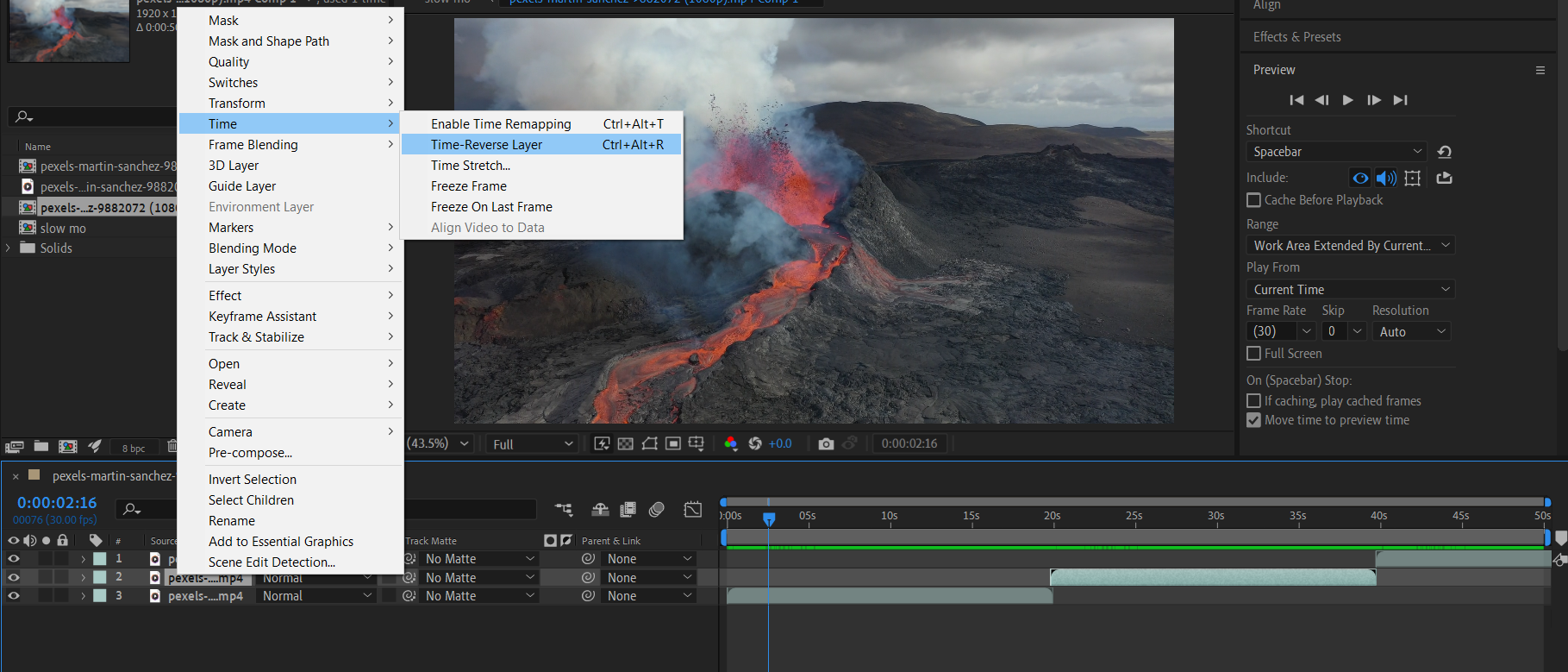Click the 8 bpc color depth button
The height and width of the screenshot is (672, 1568).
(134, 448)
